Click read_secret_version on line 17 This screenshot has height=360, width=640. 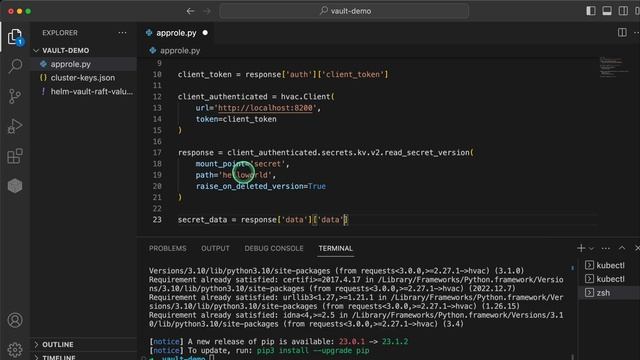(x=427, y=152)
